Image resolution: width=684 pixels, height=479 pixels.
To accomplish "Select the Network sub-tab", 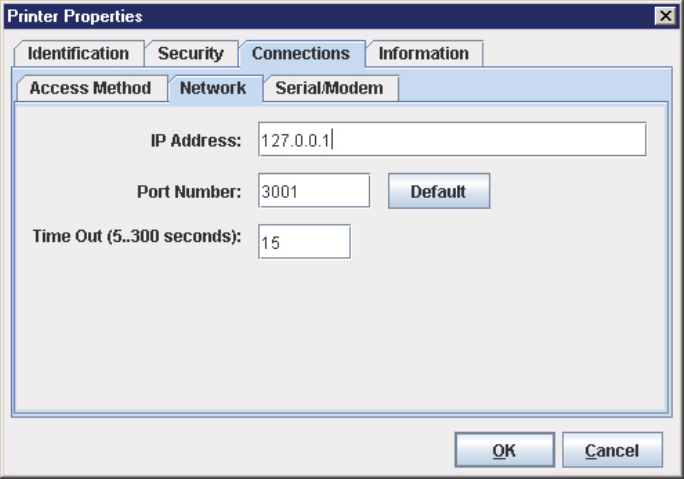I will (213, 88).
